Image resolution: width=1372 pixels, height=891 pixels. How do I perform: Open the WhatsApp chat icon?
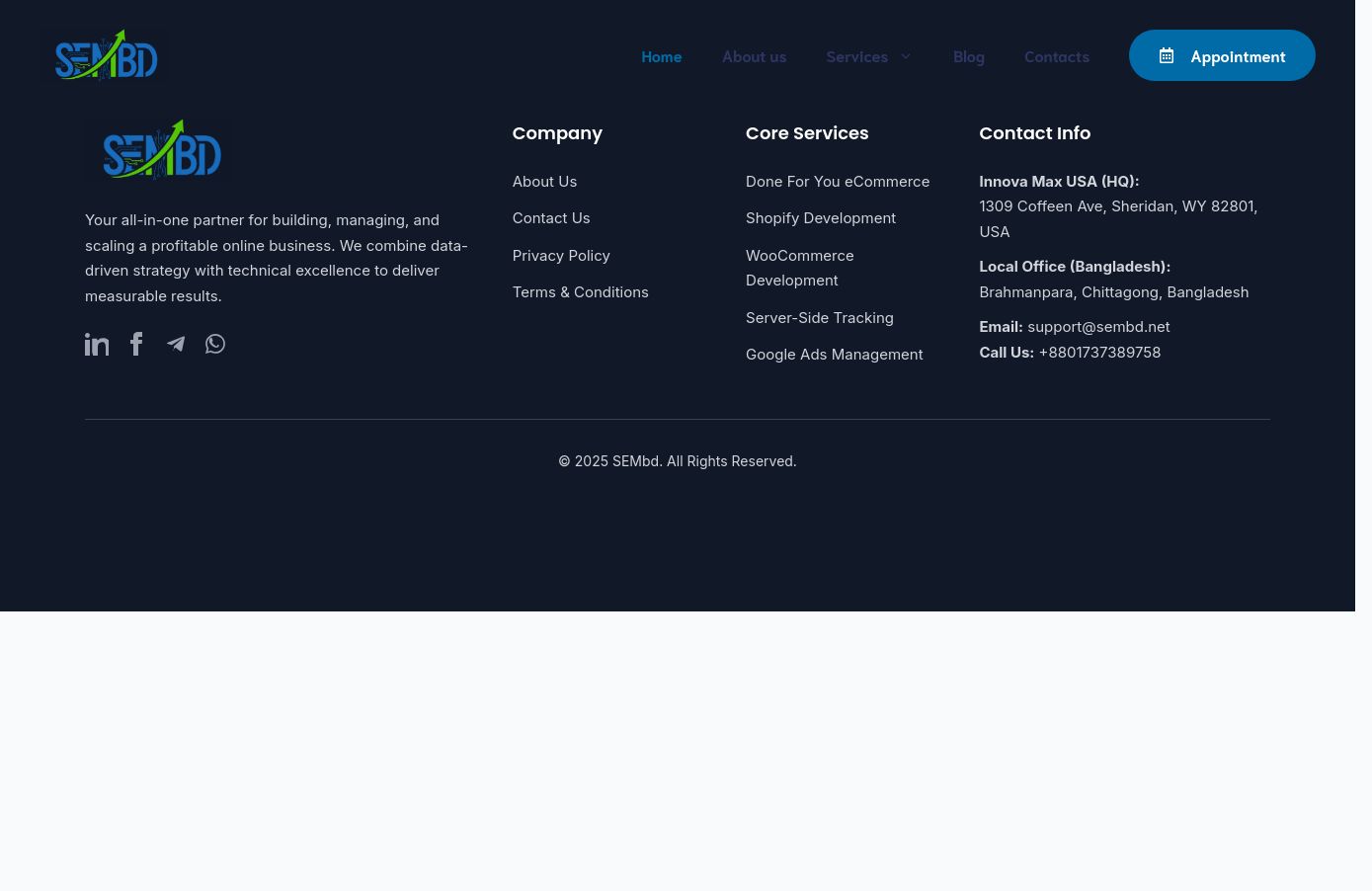[215, 344]
